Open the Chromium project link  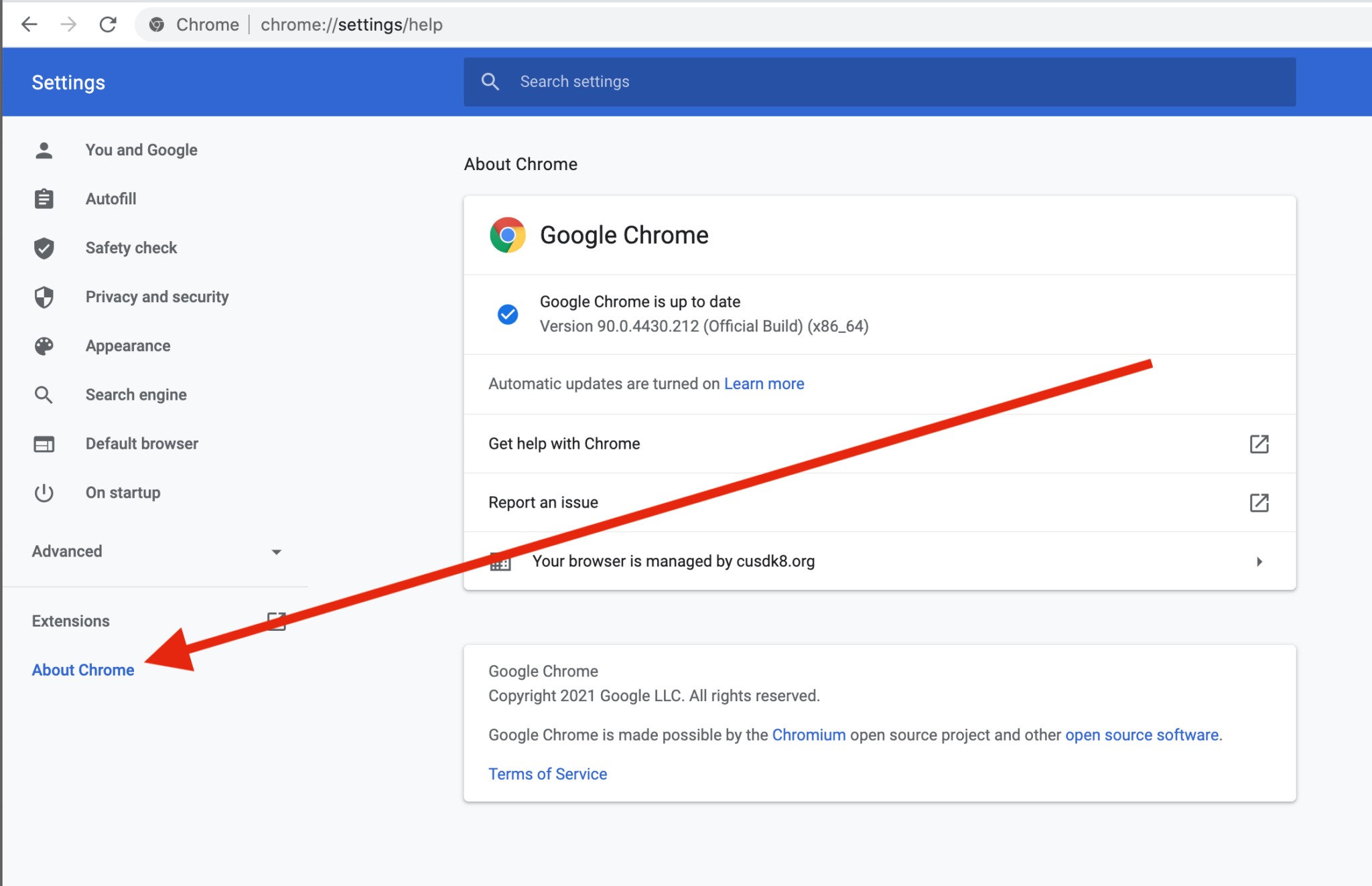click(809, 735)
